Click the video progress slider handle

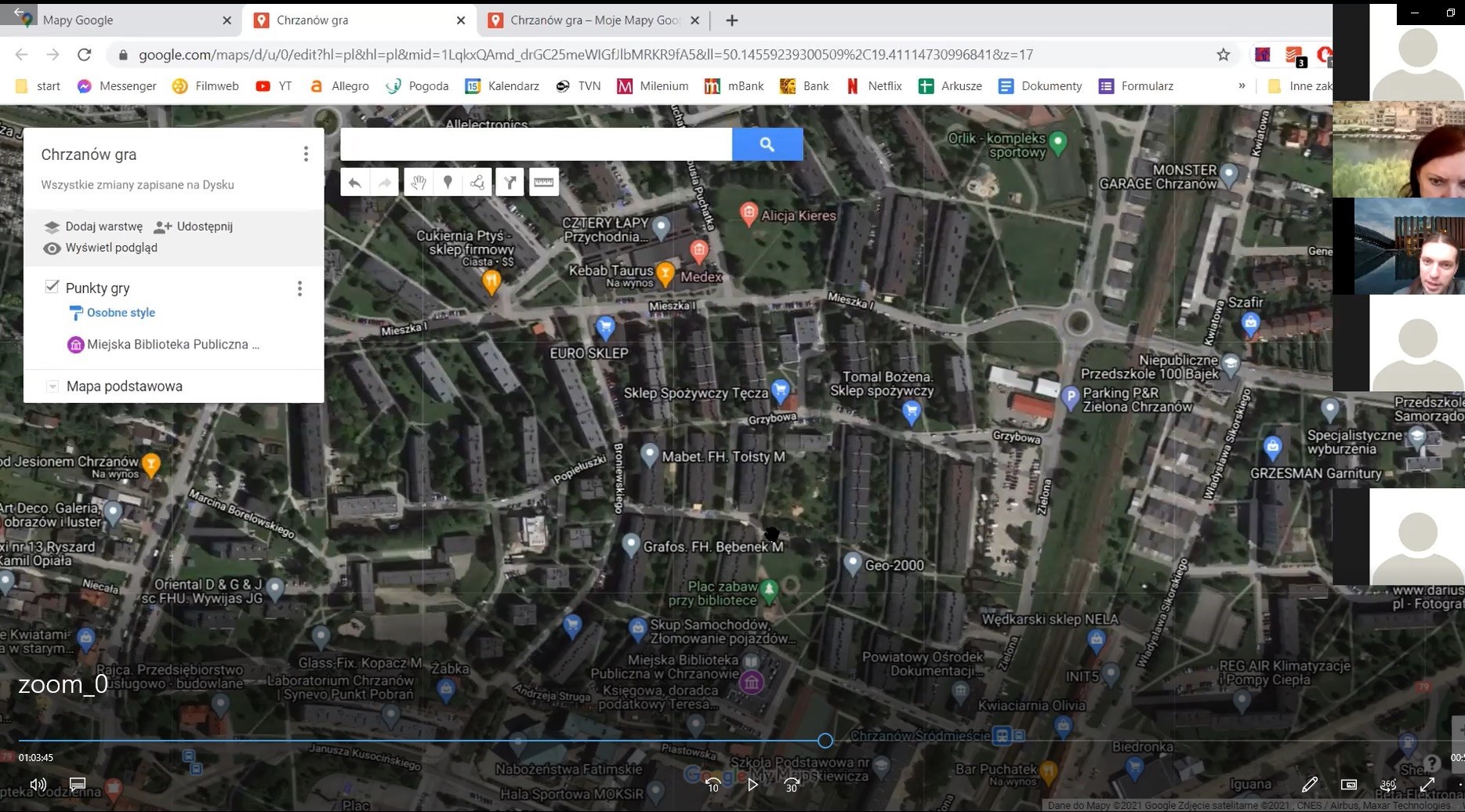(825, 740)
